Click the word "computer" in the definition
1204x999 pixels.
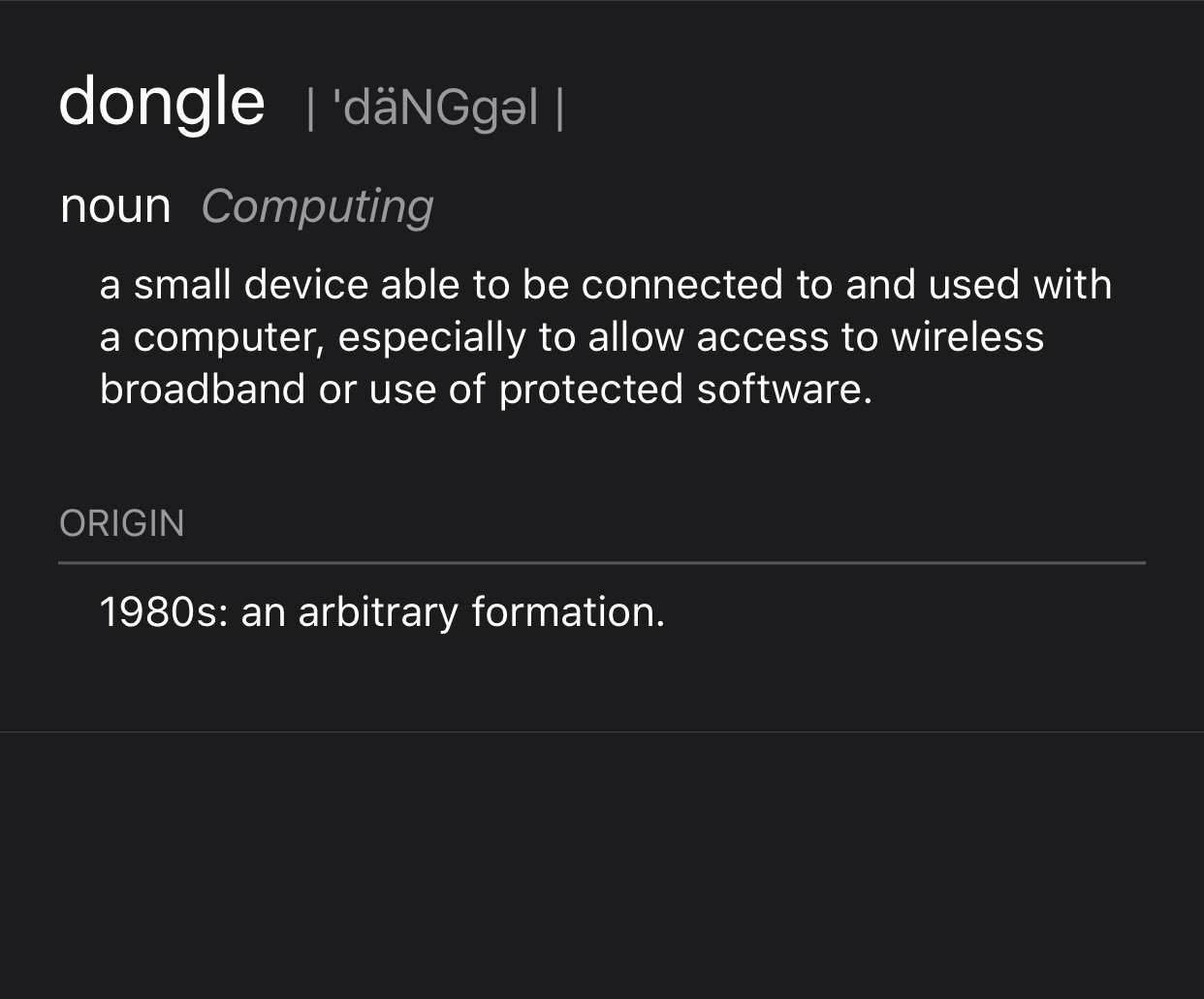point(227,338)
